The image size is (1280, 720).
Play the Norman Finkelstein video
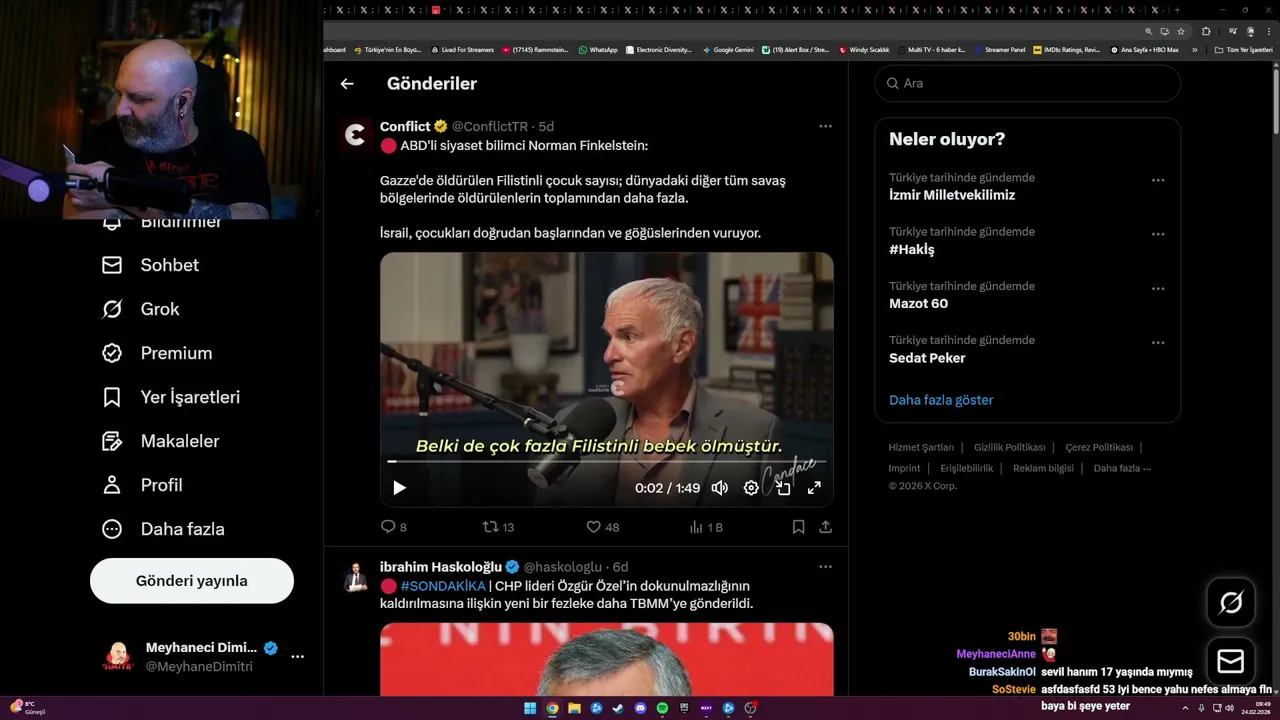tap(399, 488)
